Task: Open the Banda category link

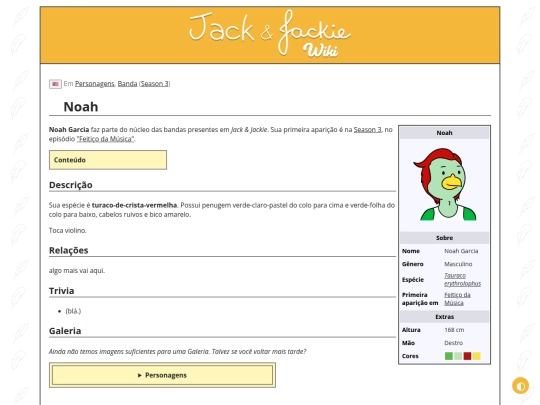Action: click(127, 84)
